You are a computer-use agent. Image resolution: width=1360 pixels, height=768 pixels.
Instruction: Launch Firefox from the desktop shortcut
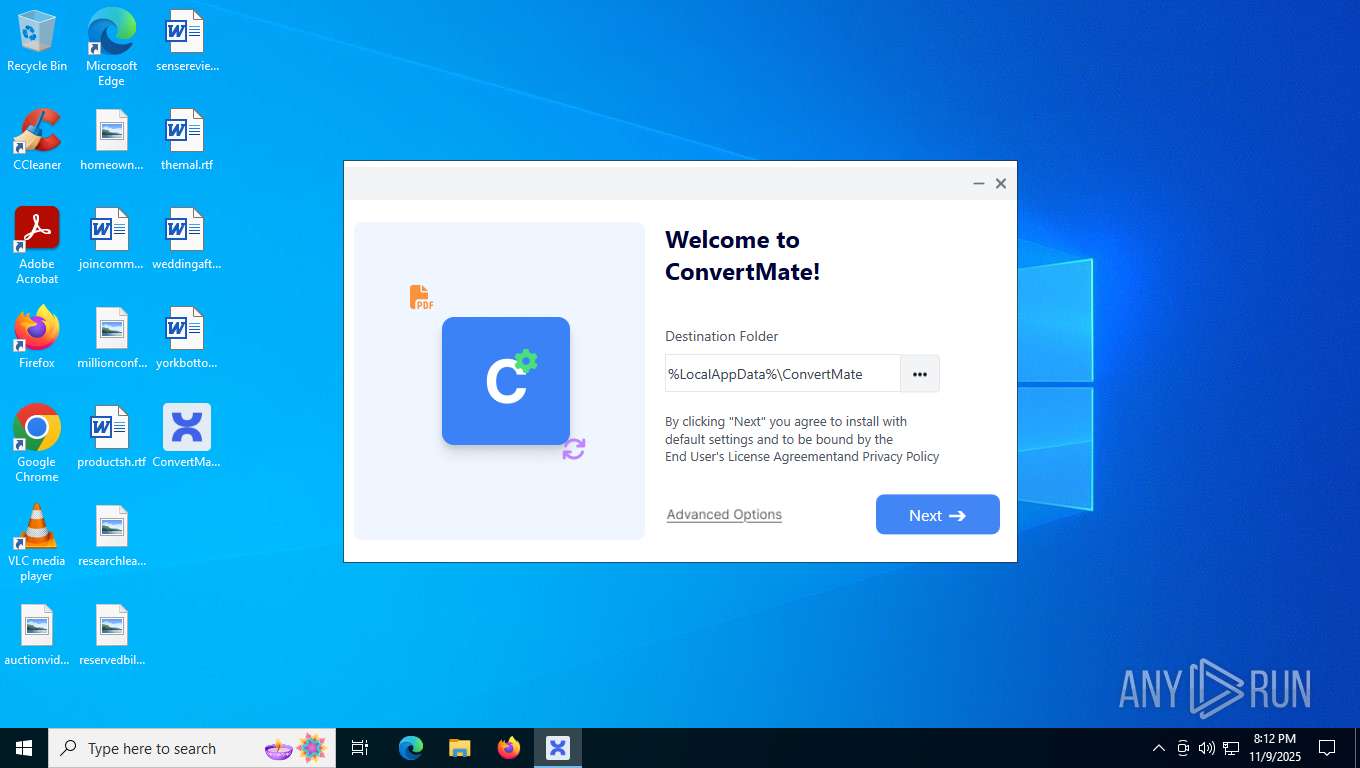(x=37, y=338)
